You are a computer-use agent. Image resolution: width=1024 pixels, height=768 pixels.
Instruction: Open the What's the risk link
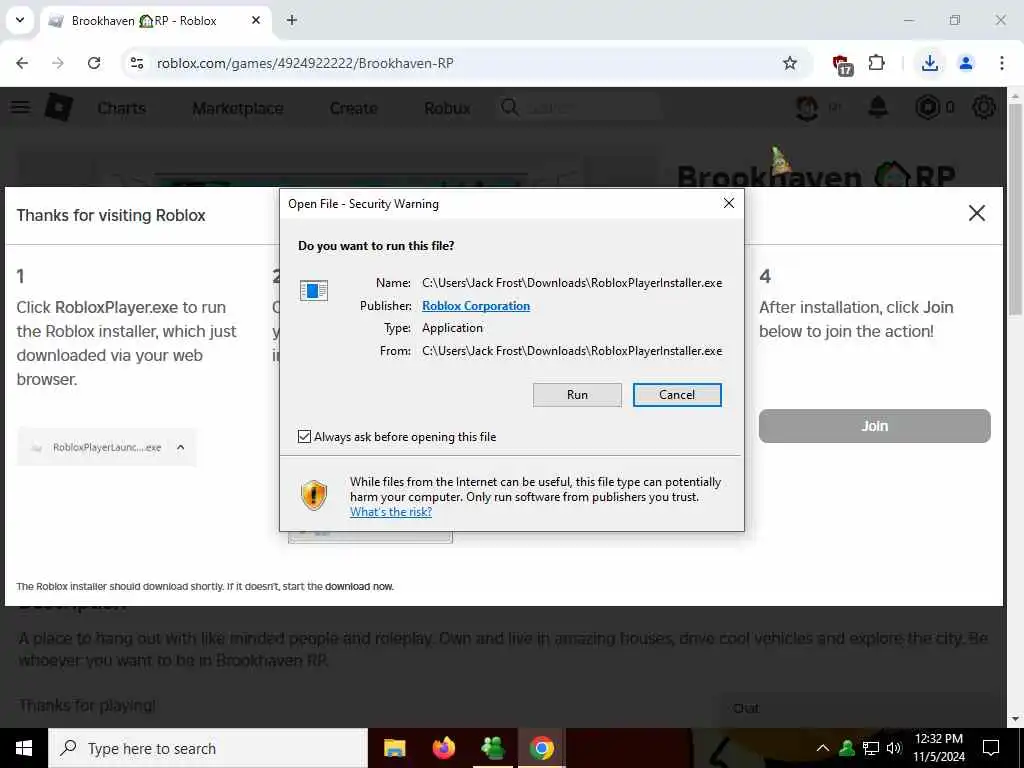pyautogui.click(x=391, y=512)
